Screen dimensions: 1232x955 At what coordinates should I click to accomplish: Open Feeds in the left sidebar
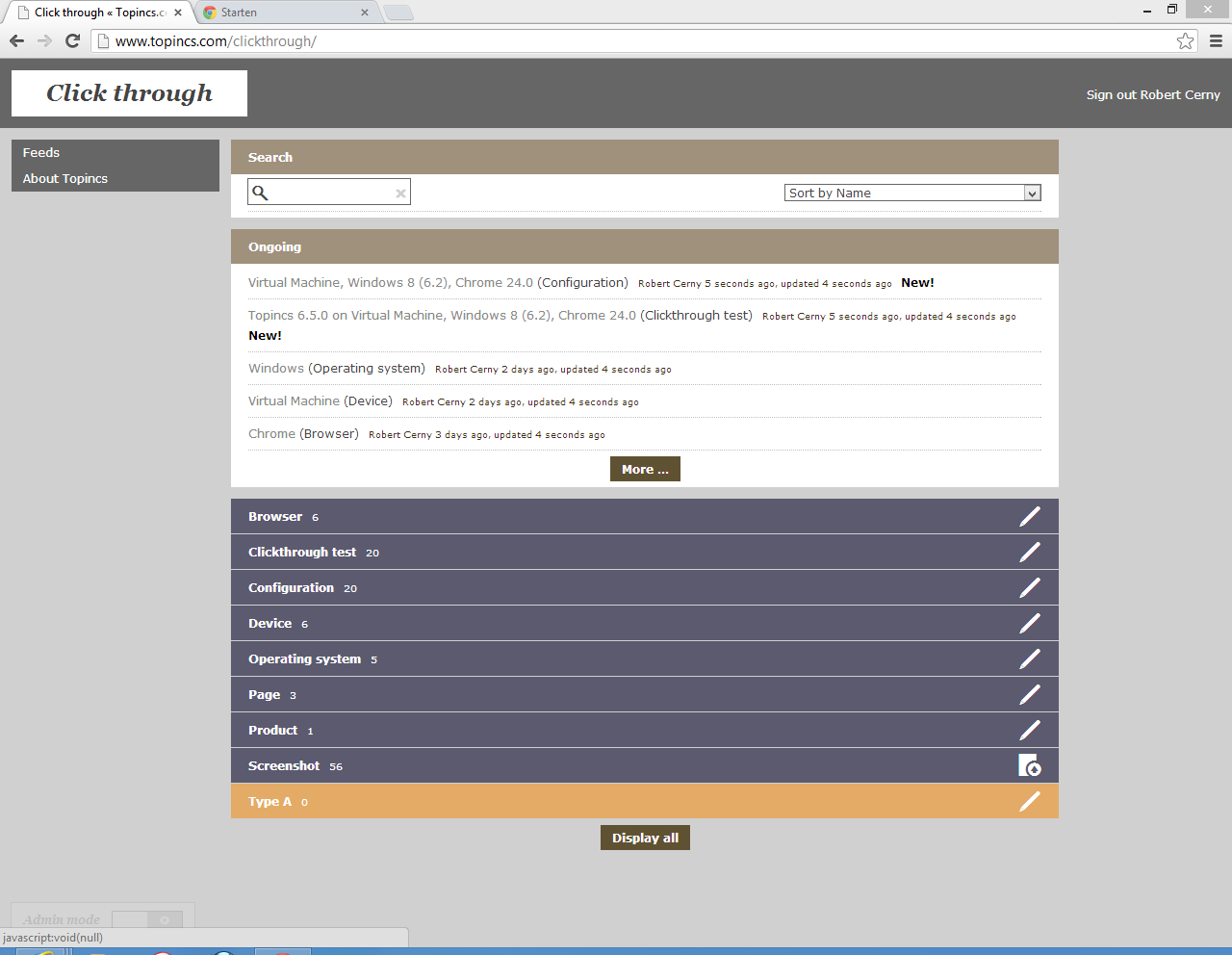[41, 153]
